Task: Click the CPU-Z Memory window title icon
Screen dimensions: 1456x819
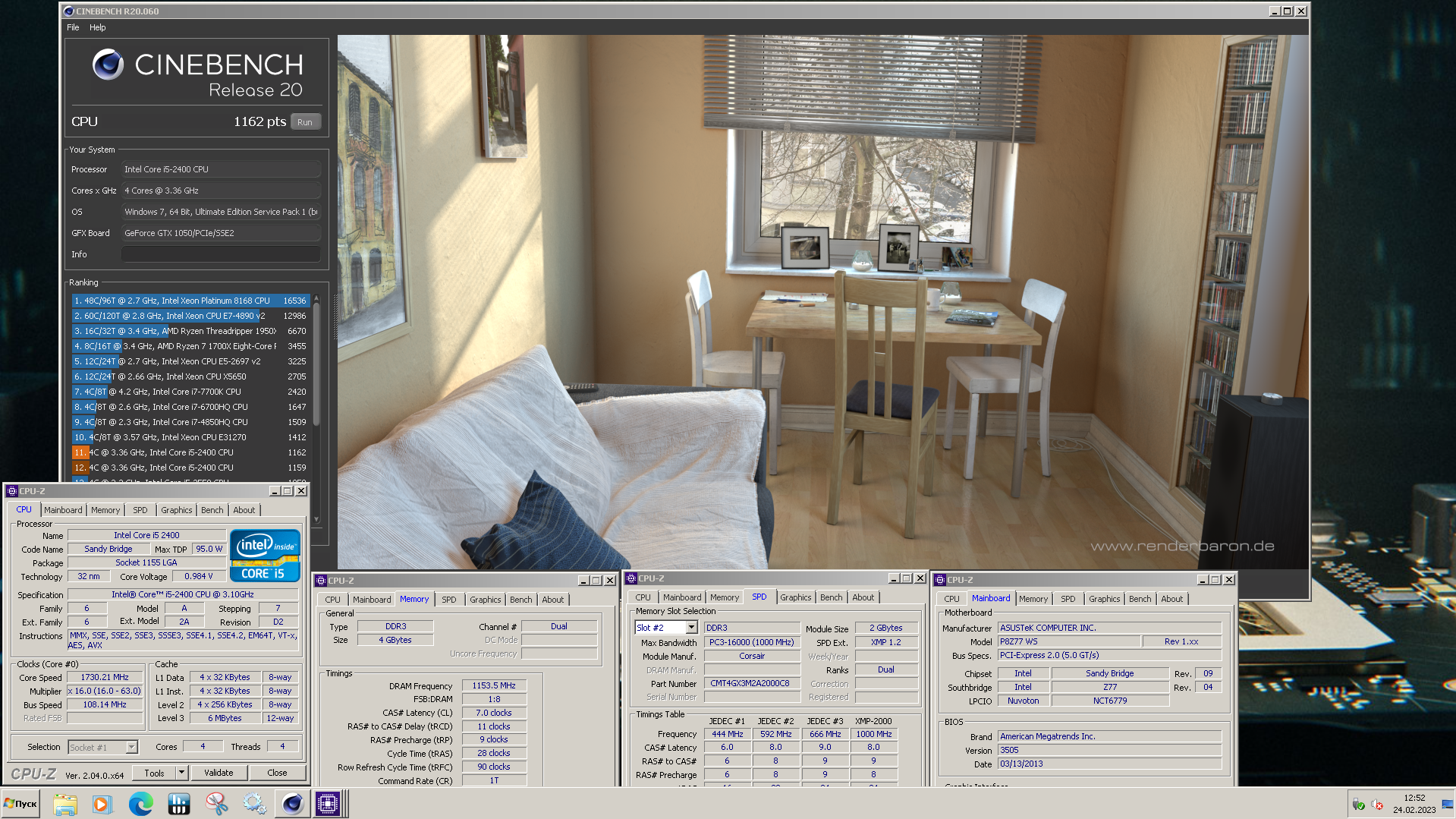Action: (321, 581)
